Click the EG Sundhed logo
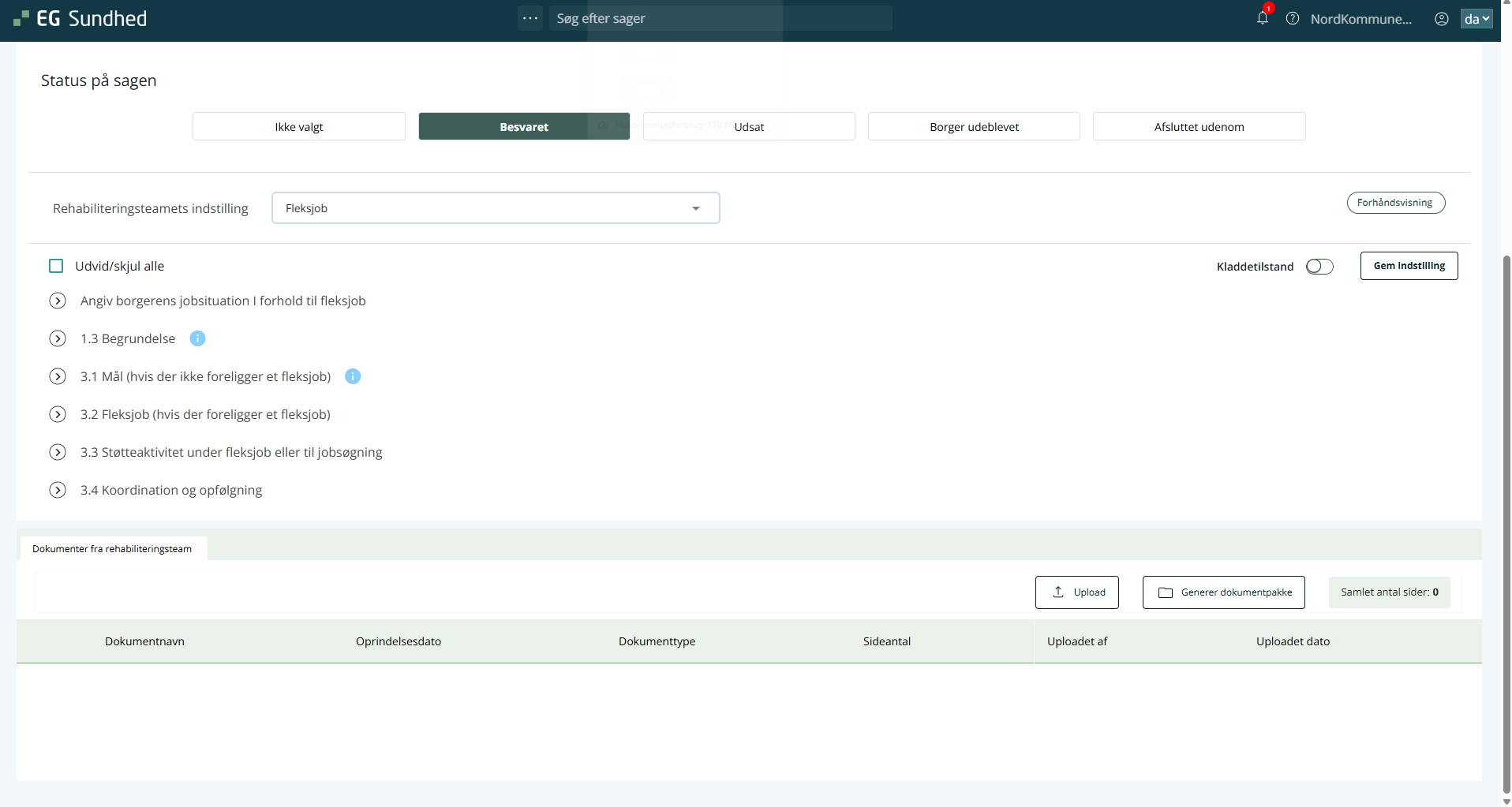The height and width of the screenshot is (807, 1512). click(80, 19)
